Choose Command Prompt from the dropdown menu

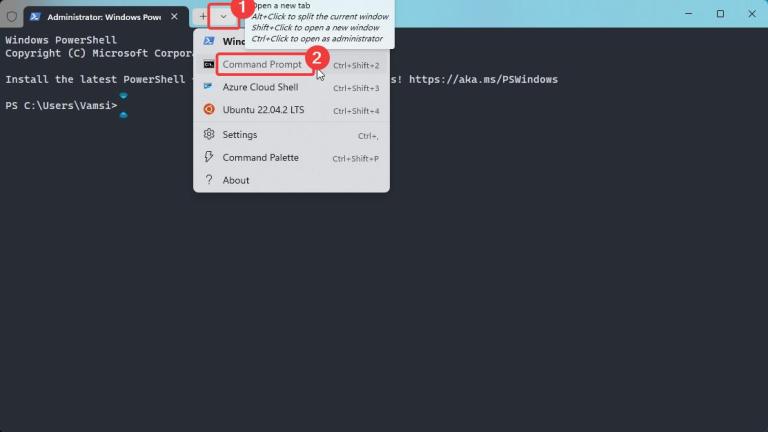pyautogui.click(x=291, y=65)
